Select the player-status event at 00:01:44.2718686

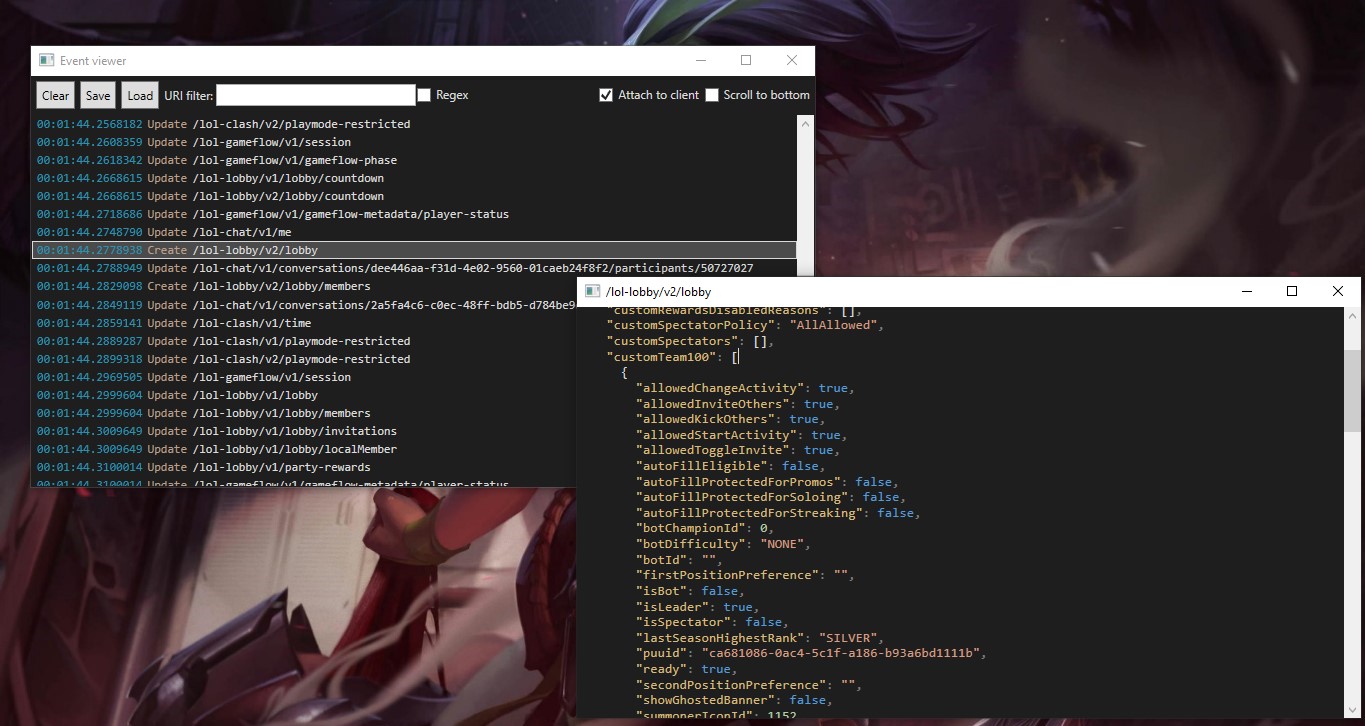pos(415,214)
